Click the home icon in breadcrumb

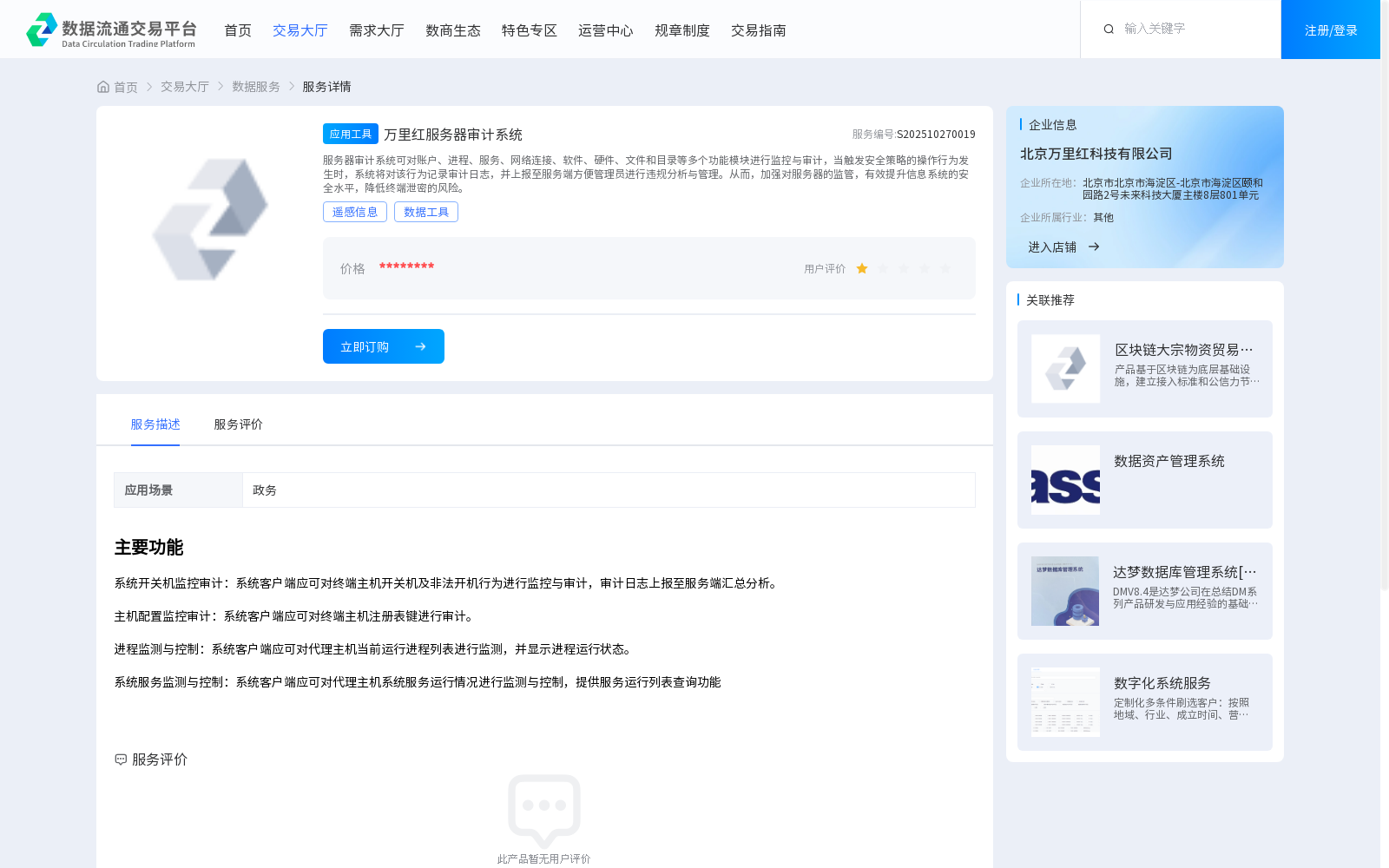click(x=103, y=87)
